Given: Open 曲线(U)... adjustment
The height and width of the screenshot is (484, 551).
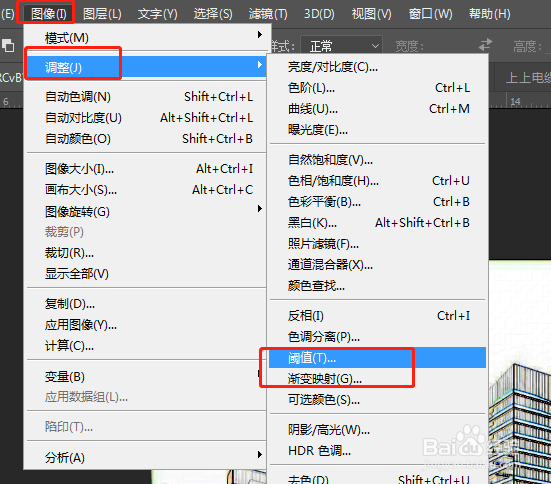Looking at the screenshot, I should pyautogui.click(x=378, y=109).
